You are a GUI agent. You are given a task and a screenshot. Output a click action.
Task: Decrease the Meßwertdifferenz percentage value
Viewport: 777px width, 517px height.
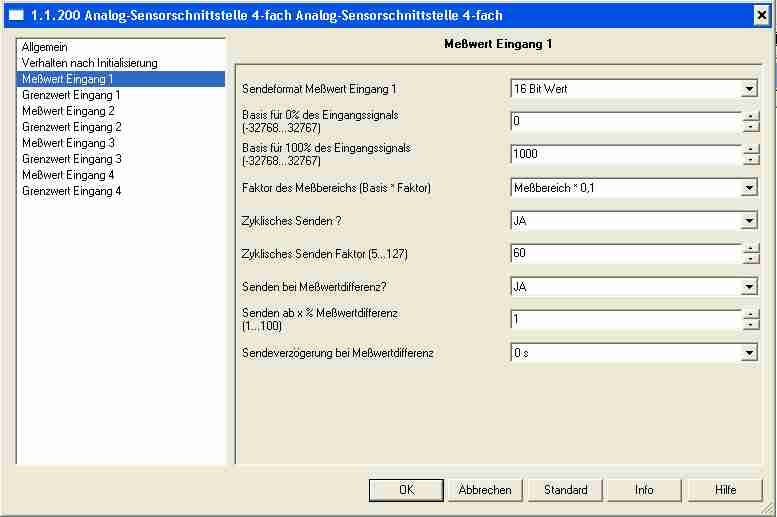(750, 325)
